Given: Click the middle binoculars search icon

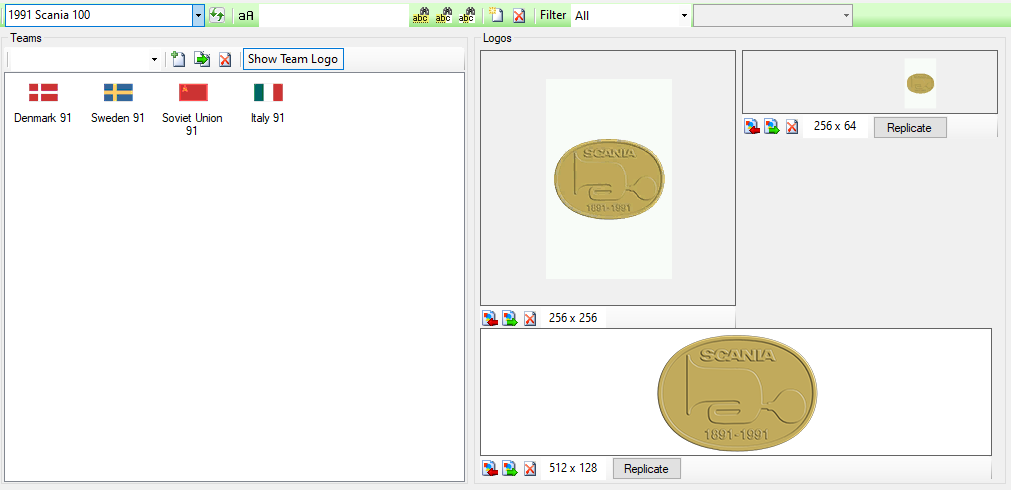Looking at the screenshot, I should click(444, 15).
